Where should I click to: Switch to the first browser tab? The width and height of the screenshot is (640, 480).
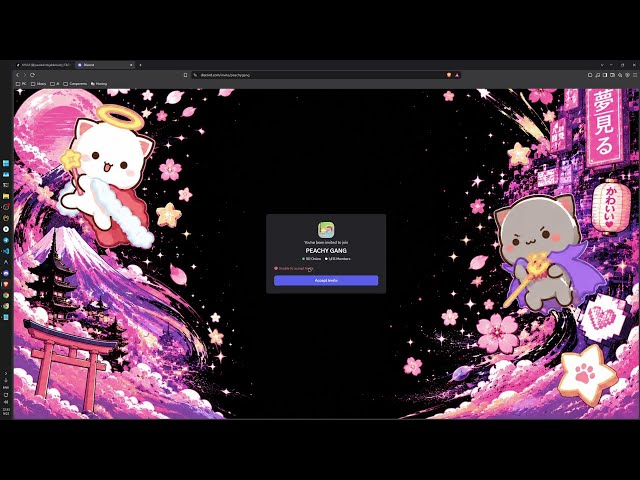coord(44,65)
